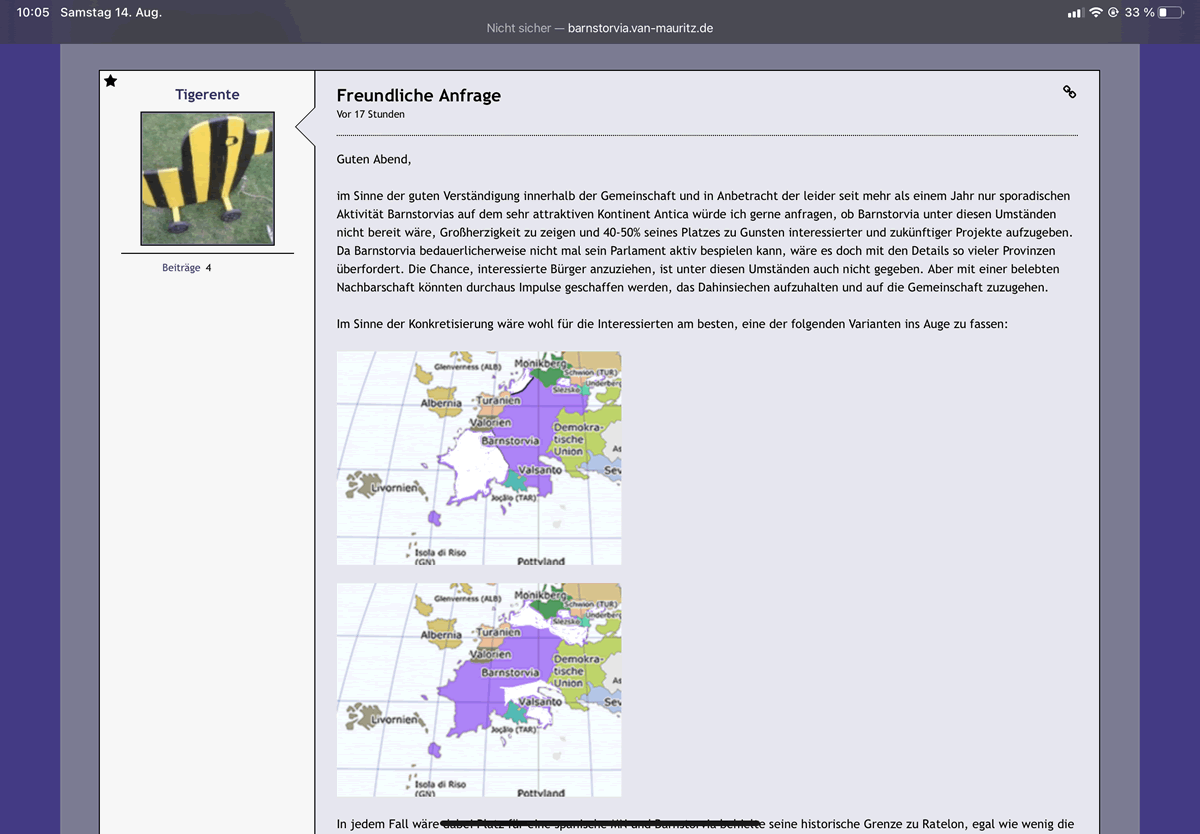Open the first map variant image
This screenshot has width=1200, height=834.
click(x=478, y=458)
